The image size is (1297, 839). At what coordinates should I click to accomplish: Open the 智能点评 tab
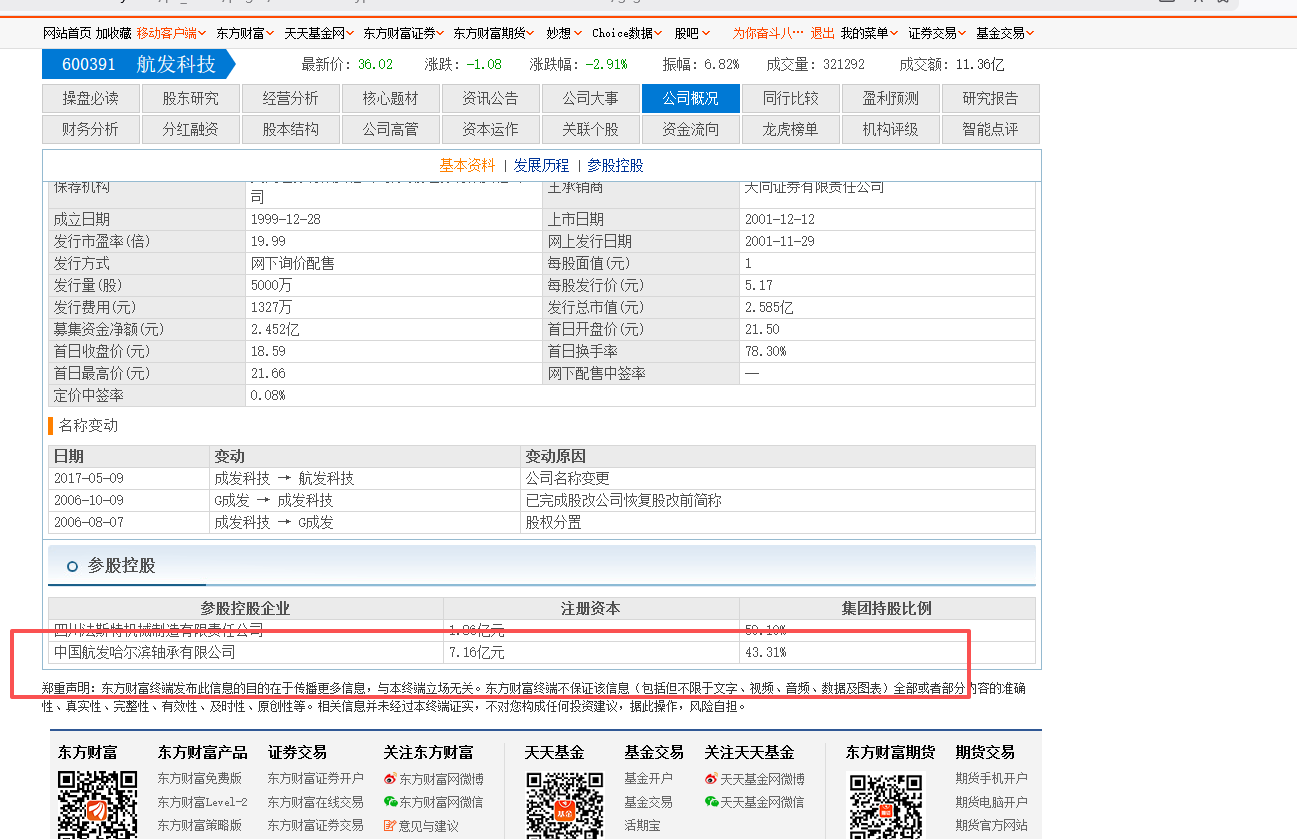point(991,129)
